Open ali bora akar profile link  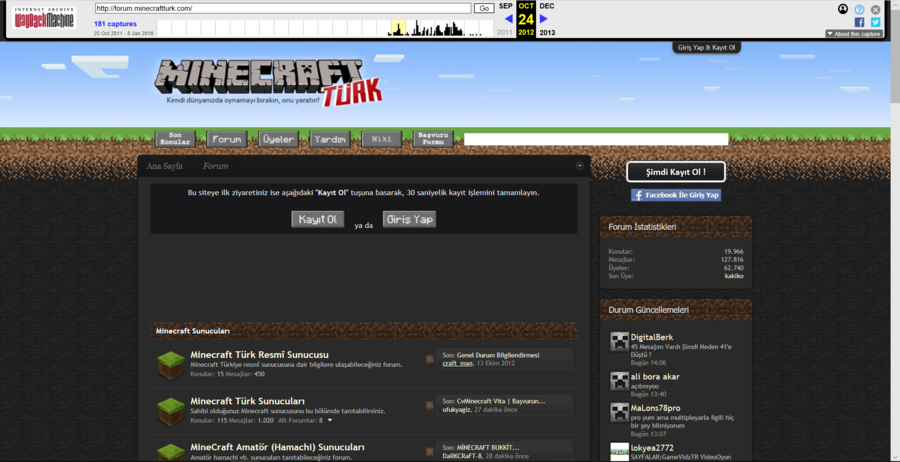tap(655, 377)
